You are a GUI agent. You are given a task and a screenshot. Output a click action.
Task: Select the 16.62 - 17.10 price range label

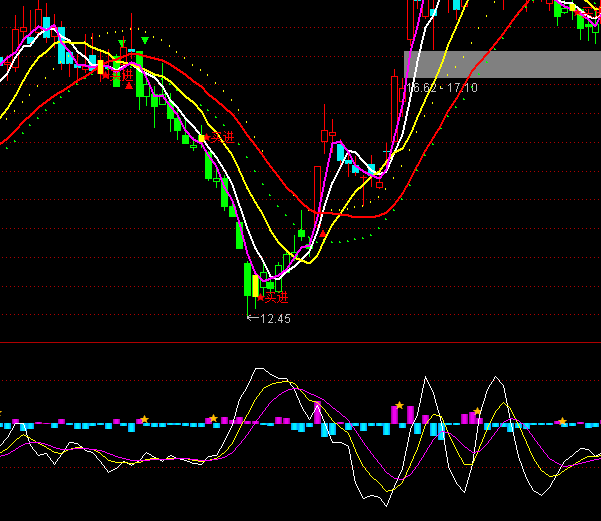(443, 88)
